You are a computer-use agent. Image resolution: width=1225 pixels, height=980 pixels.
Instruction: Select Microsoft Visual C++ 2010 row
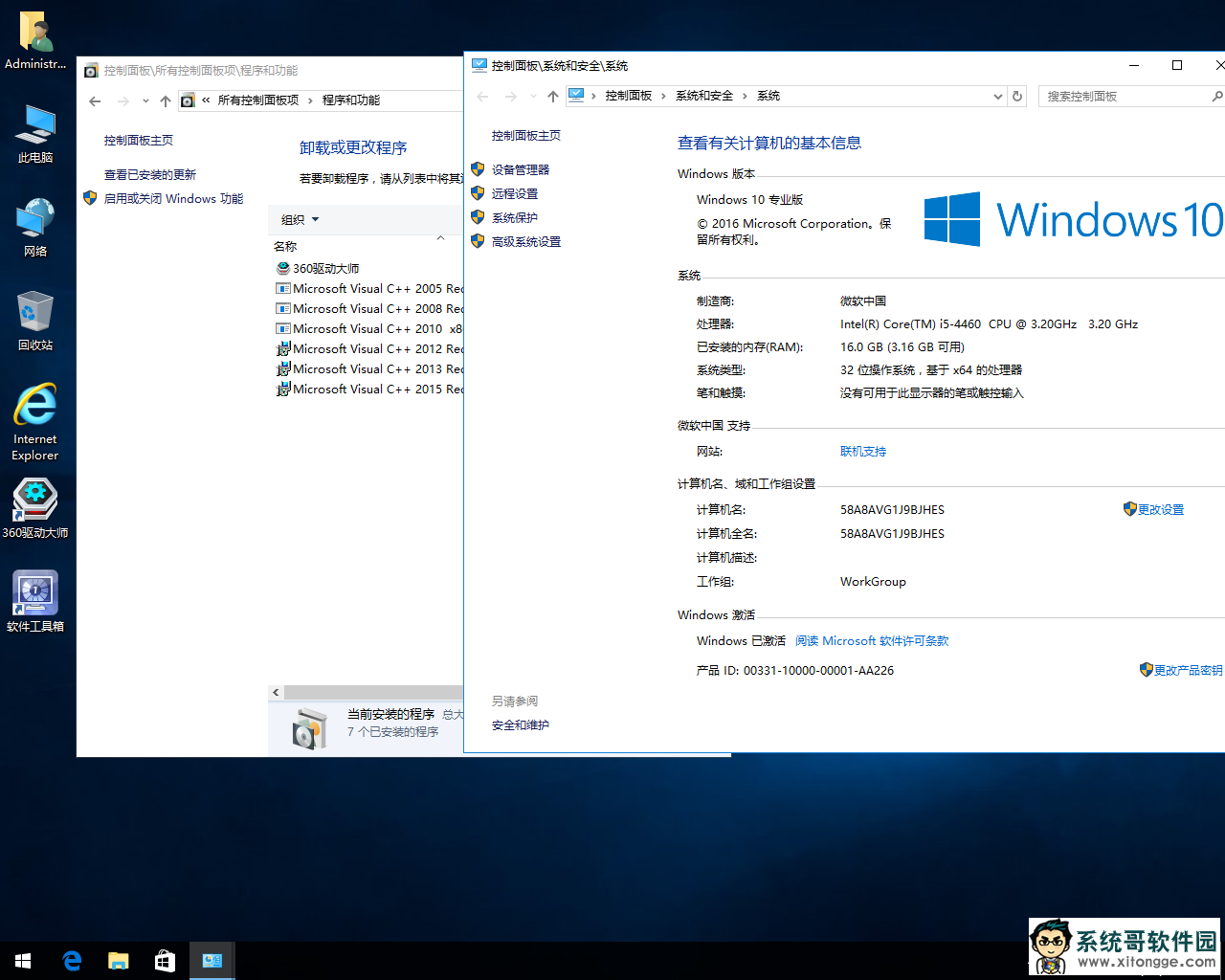pyautogui.click(x=368, y=328)
